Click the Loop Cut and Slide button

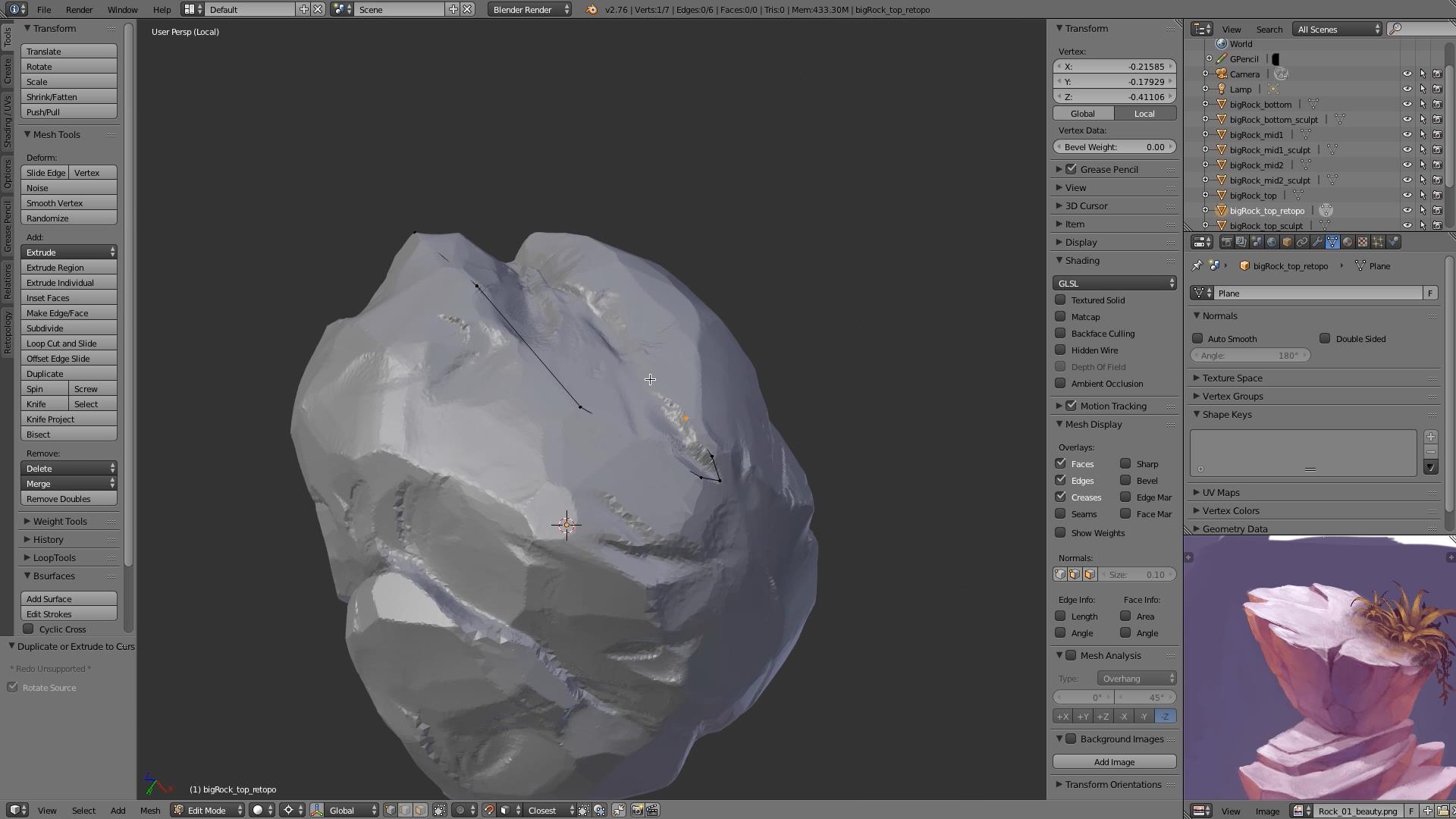click(x=69, y=343)
